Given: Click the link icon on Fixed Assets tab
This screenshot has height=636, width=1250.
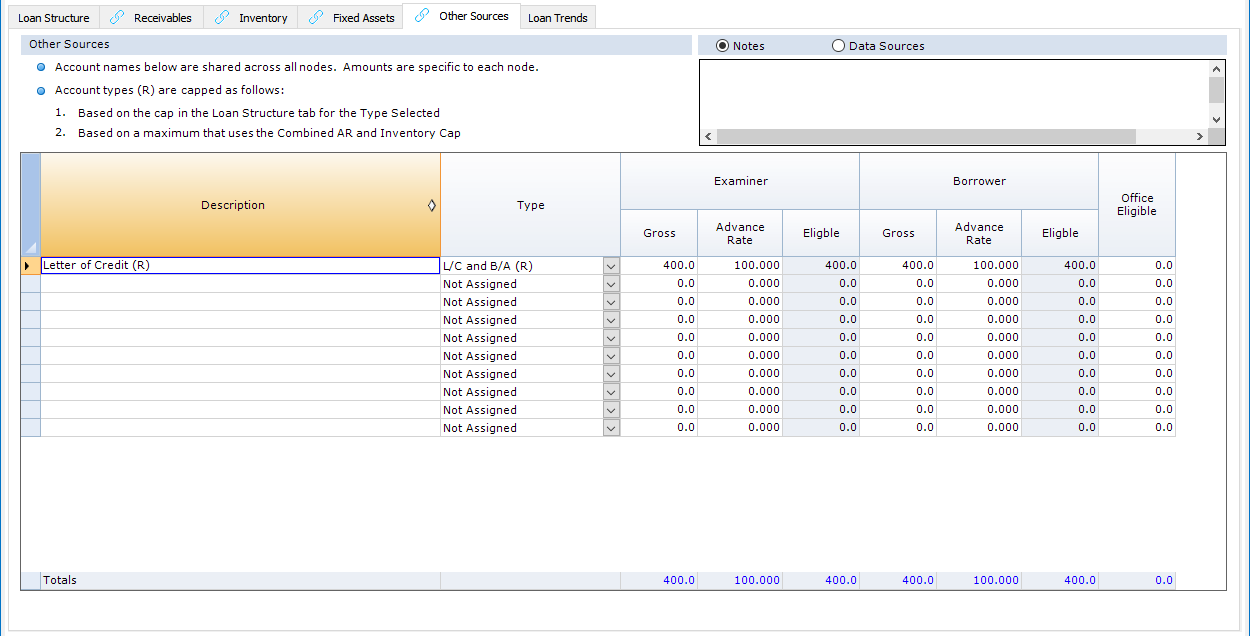Looking at the screenshot, I should (316, 17).
